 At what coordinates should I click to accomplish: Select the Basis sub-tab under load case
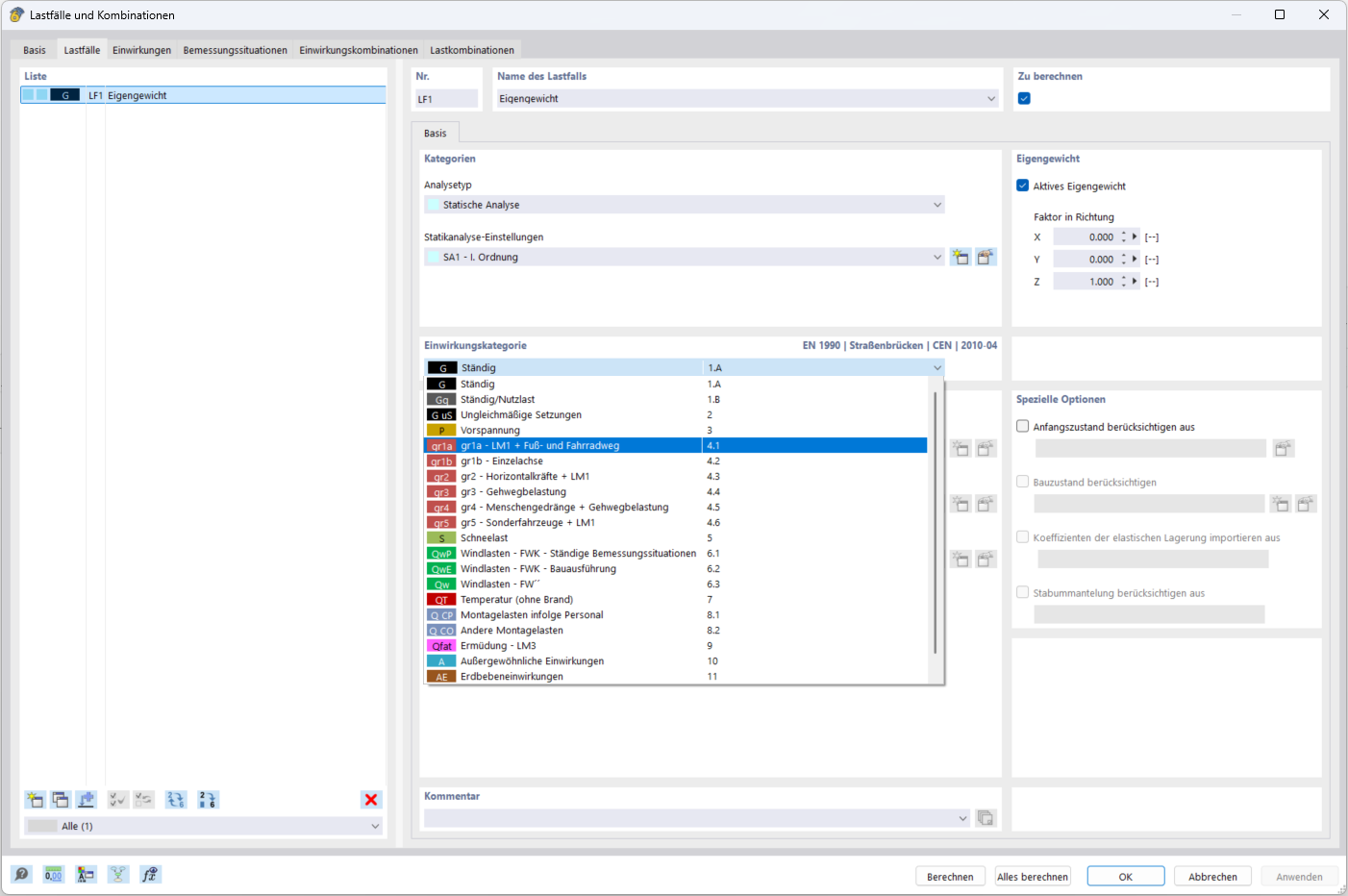[436, 133]
